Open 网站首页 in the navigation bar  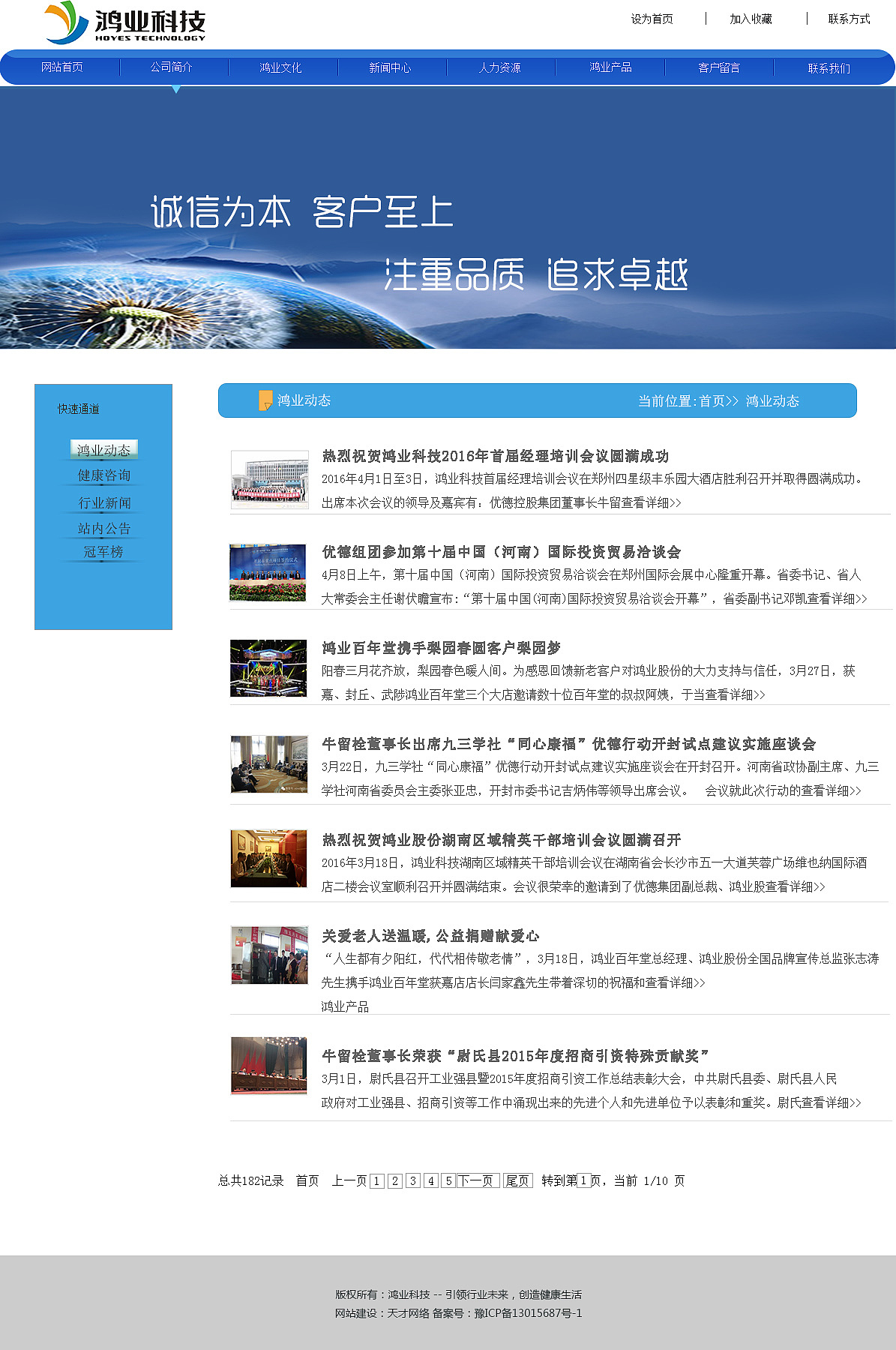pos(62,67)
